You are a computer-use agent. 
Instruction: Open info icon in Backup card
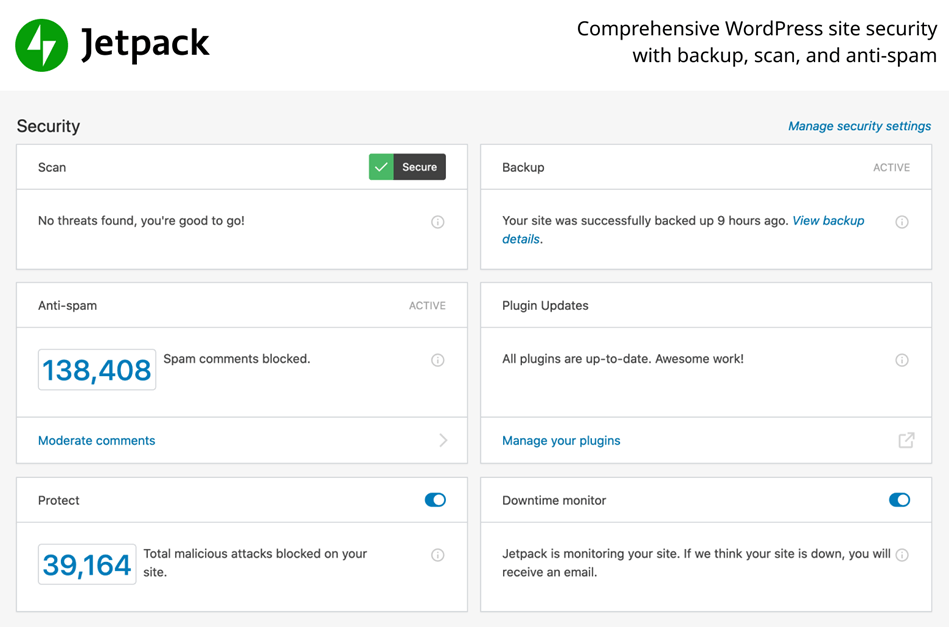point(902,222)
